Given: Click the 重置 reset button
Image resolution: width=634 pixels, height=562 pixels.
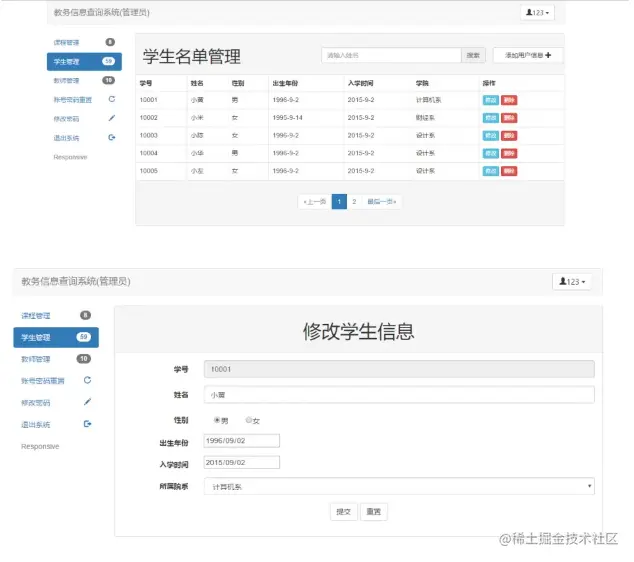Looking at the screenshot, I should (x=374, y=512).
